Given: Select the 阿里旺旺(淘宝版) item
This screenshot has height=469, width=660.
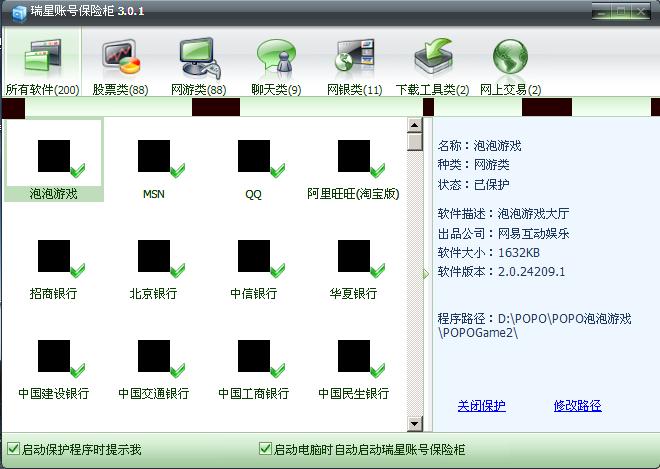Looking at the screenshot, I should pyautogui.click(x=353, y=169).
